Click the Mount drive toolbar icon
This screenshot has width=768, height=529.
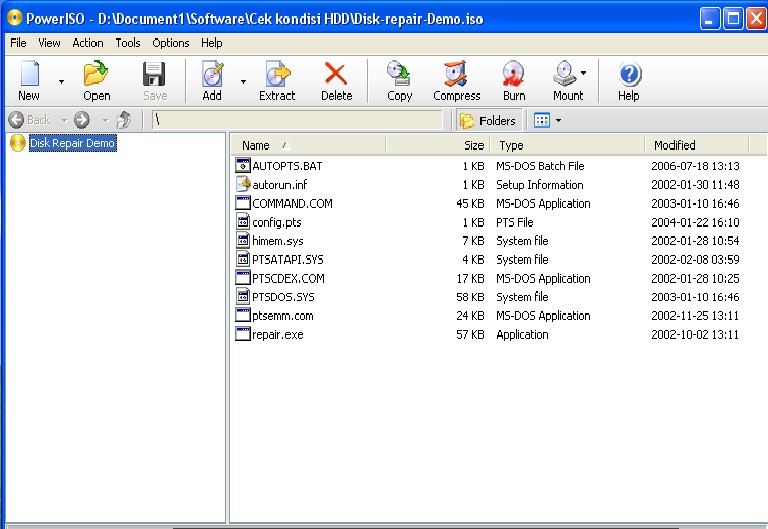(565, 74)
